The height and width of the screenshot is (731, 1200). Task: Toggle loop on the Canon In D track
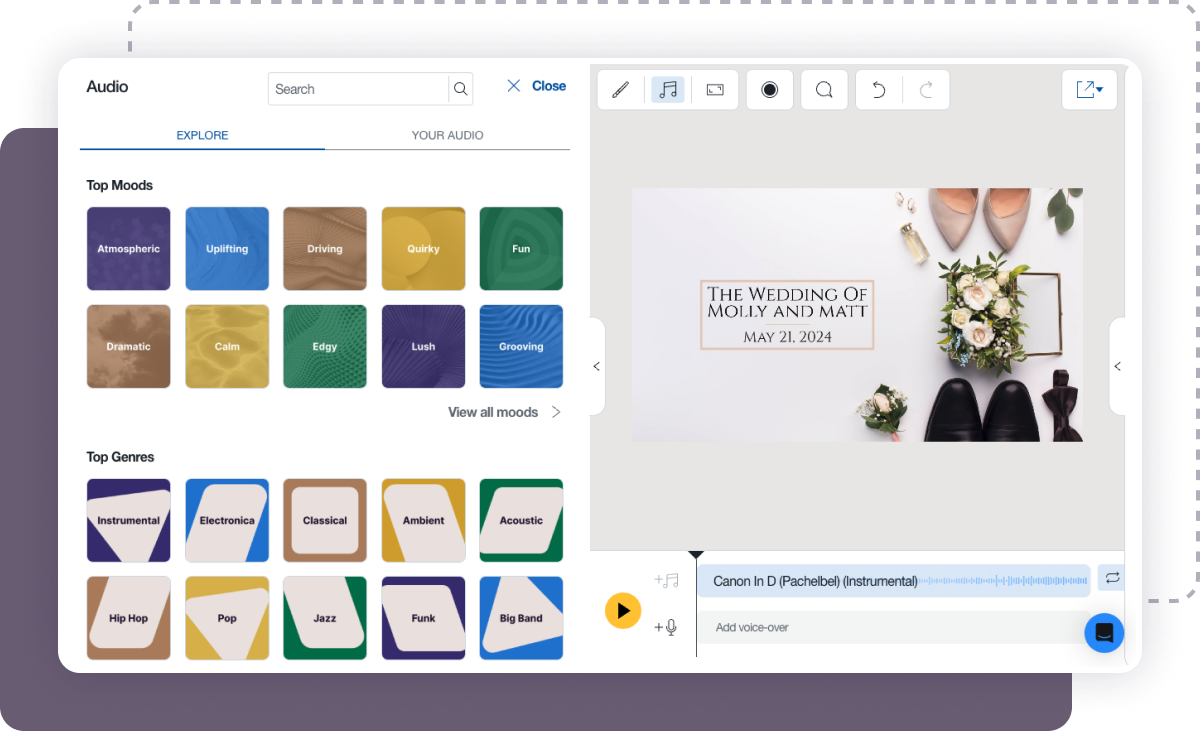[1112, 577]
